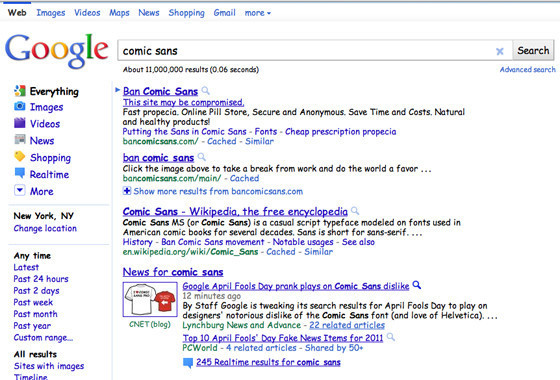
Task: Open Cheap prescription propecia sitelink
Action: 340,132
